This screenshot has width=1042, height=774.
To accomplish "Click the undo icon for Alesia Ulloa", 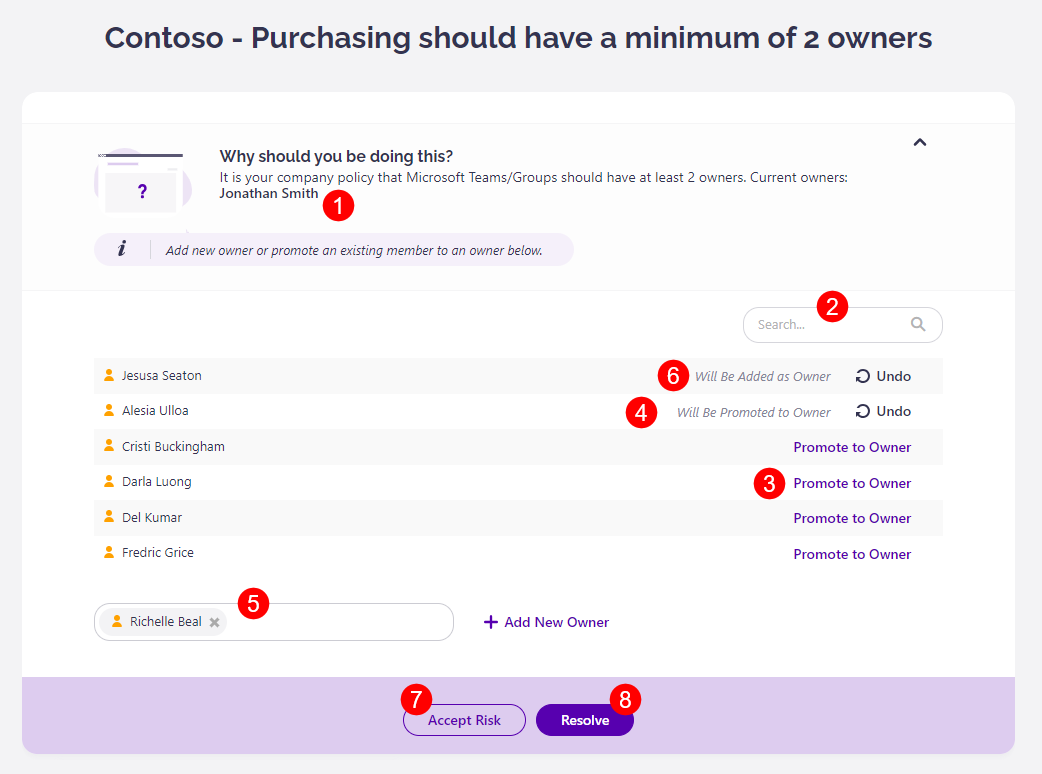I will (x=863, y=411).
